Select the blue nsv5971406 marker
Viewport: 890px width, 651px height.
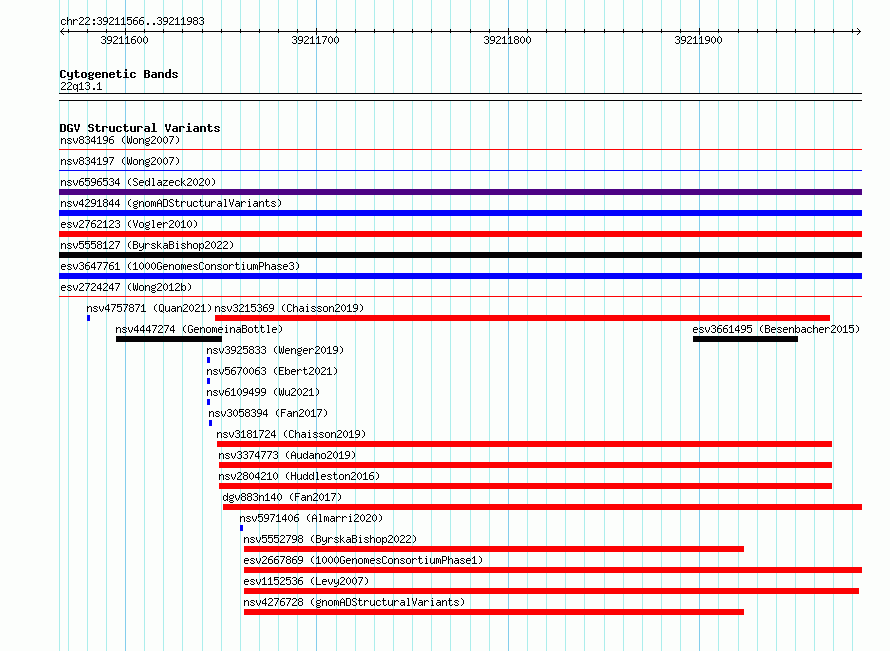(241, 528)
